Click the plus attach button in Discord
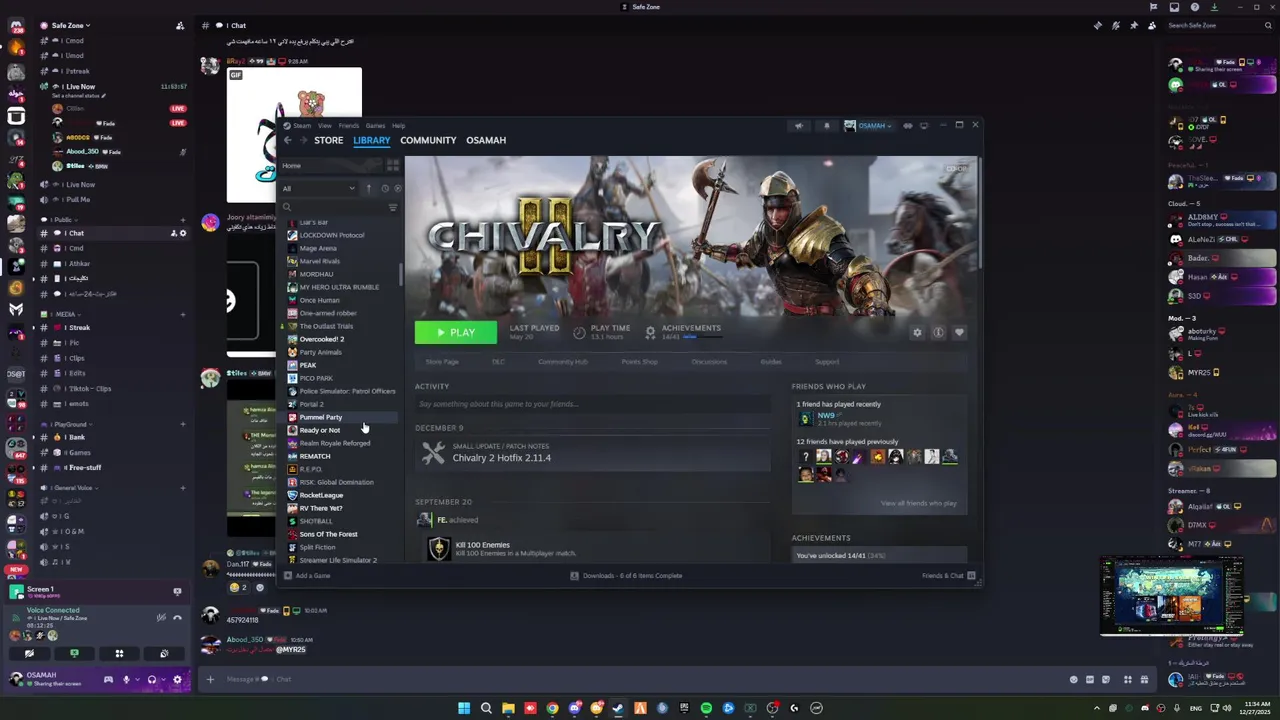This screenshot has height=720, width=1280. pyautogui.click(x=210, y=679)
